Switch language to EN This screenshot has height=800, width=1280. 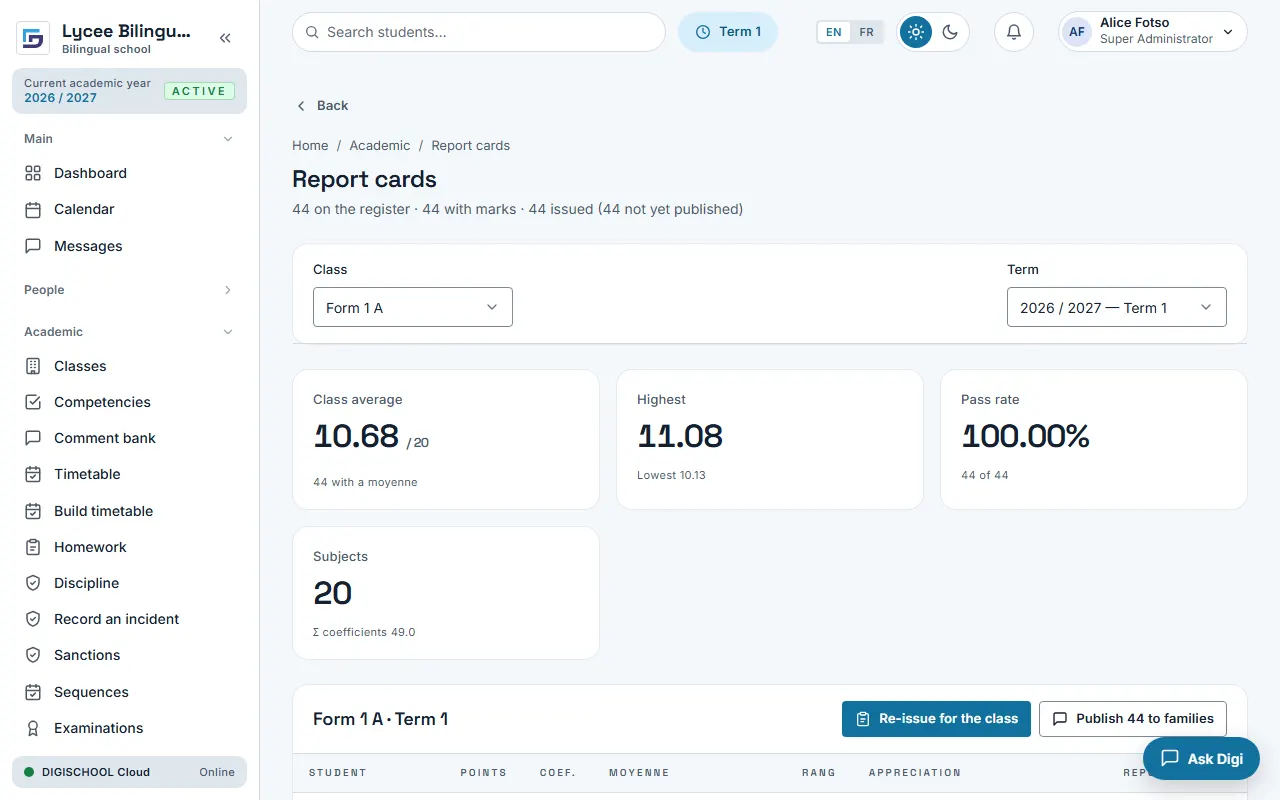834,32
